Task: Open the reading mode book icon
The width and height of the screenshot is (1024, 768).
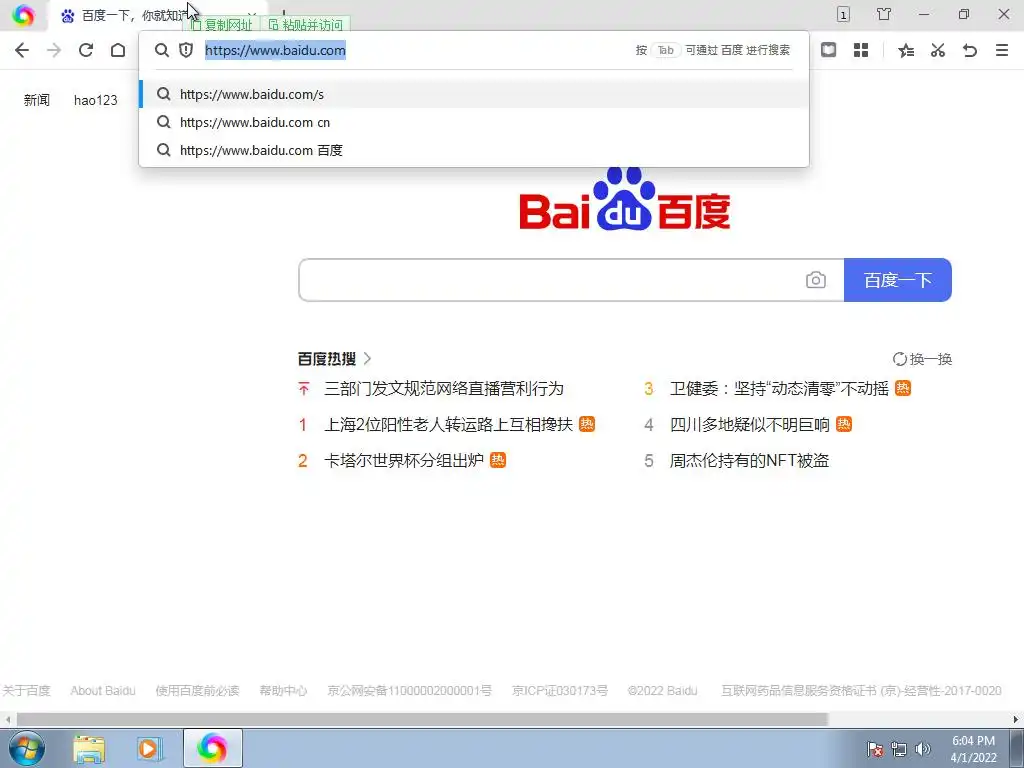Action: [828, 50]
